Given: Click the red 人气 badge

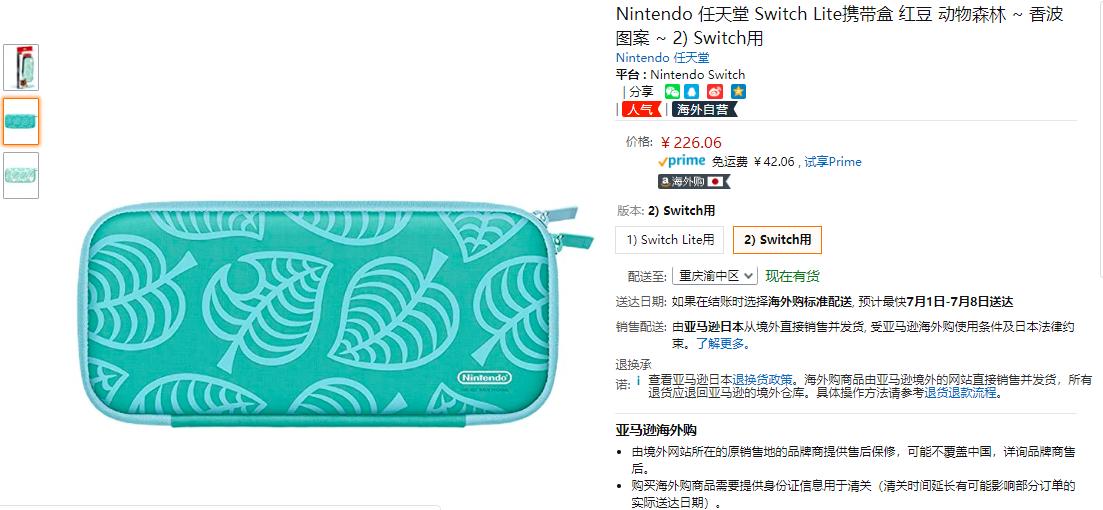Looking at the screenshot, I should [641, 109].
